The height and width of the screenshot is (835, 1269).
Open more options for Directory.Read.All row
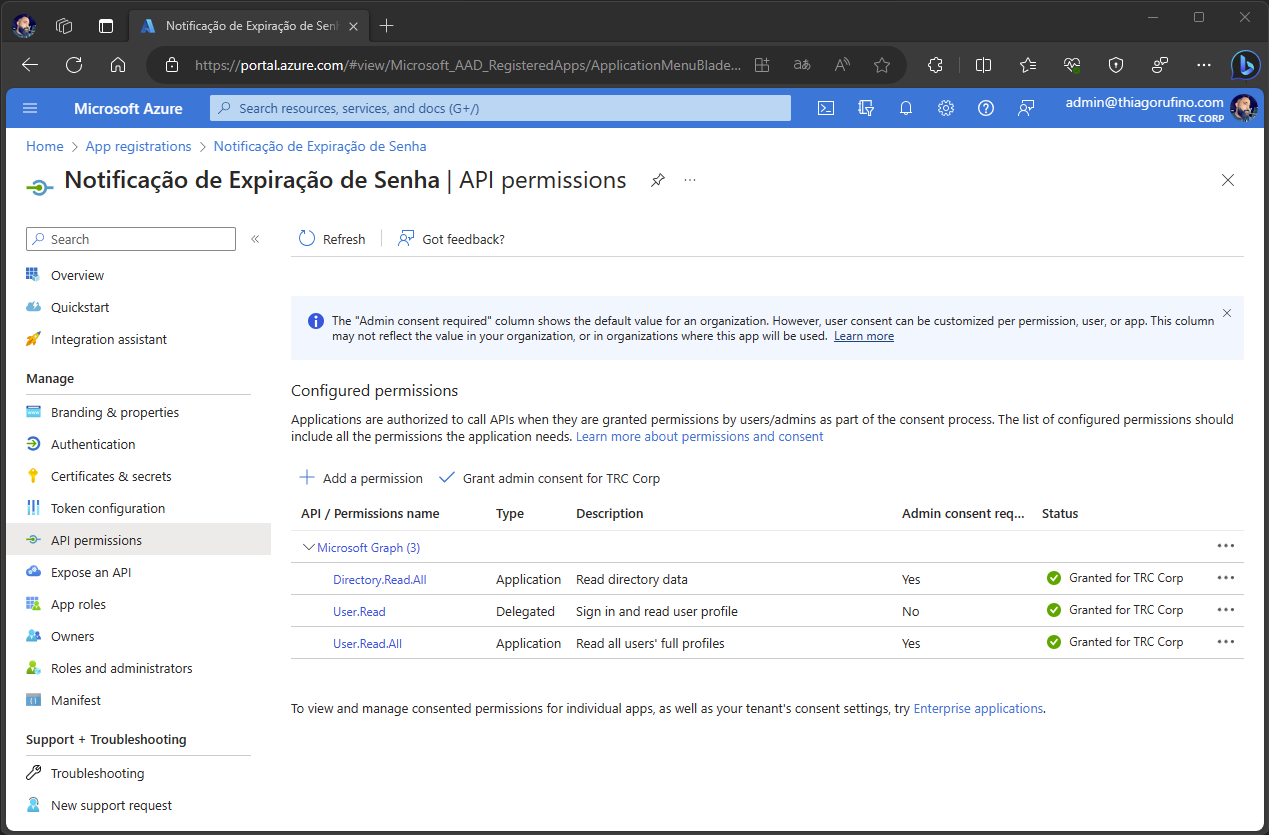click(1226, 578)
